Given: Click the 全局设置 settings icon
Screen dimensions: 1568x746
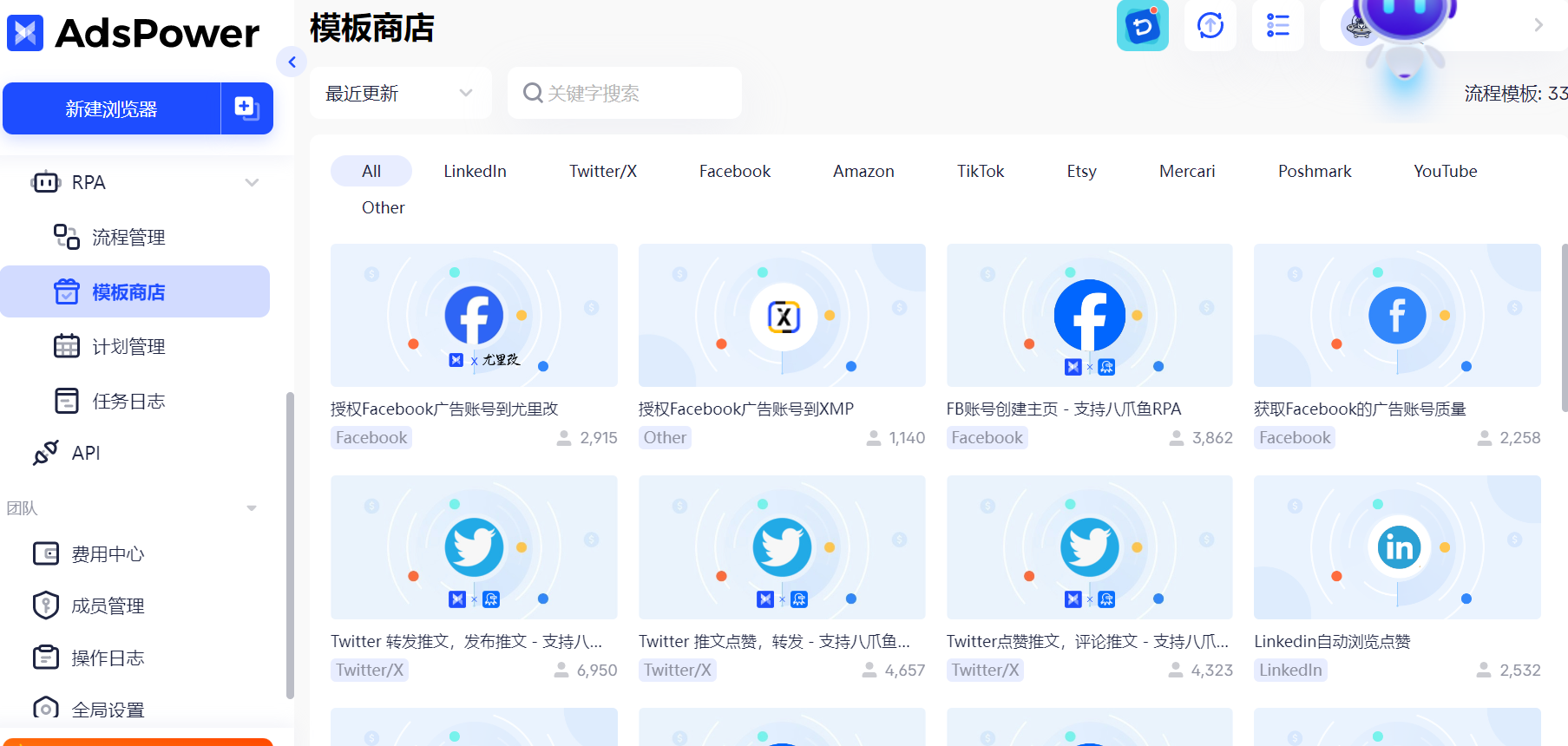Looking at the screenshot, I should (46, 709).
